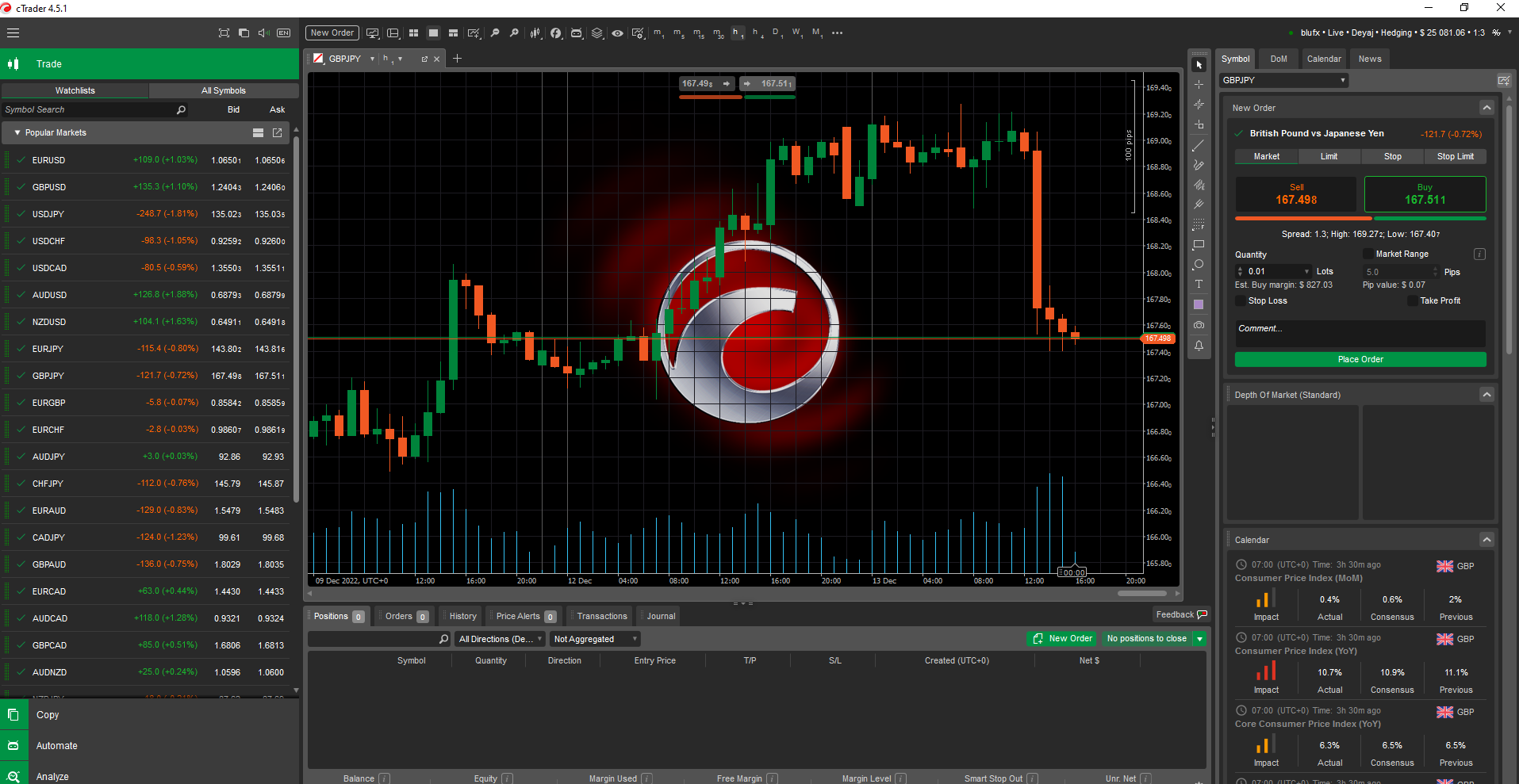
Task: Select the m5 timeframe
Action: (679, 33)
